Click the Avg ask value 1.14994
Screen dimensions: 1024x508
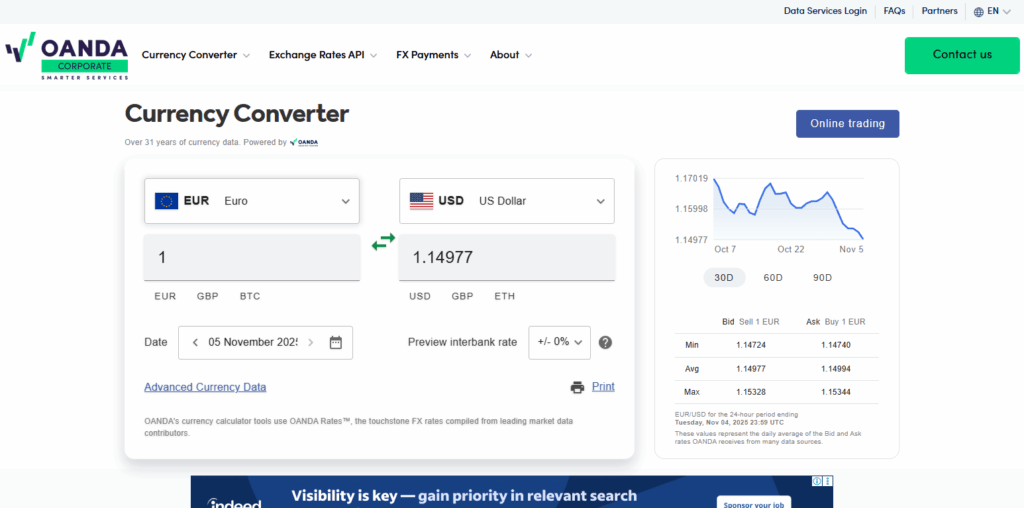click(x=836, y=369)
